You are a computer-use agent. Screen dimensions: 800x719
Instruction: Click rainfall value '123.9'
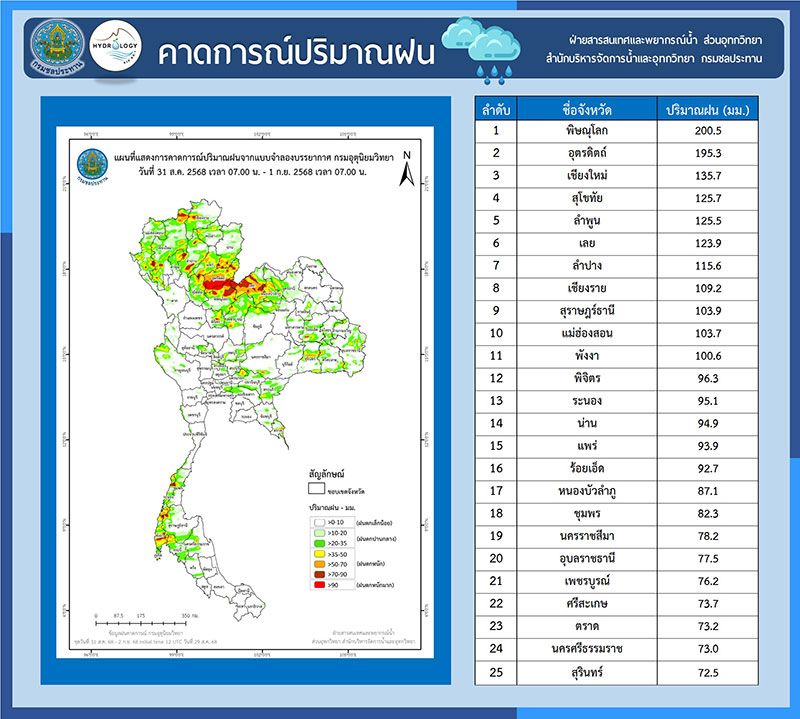point(708,243)
